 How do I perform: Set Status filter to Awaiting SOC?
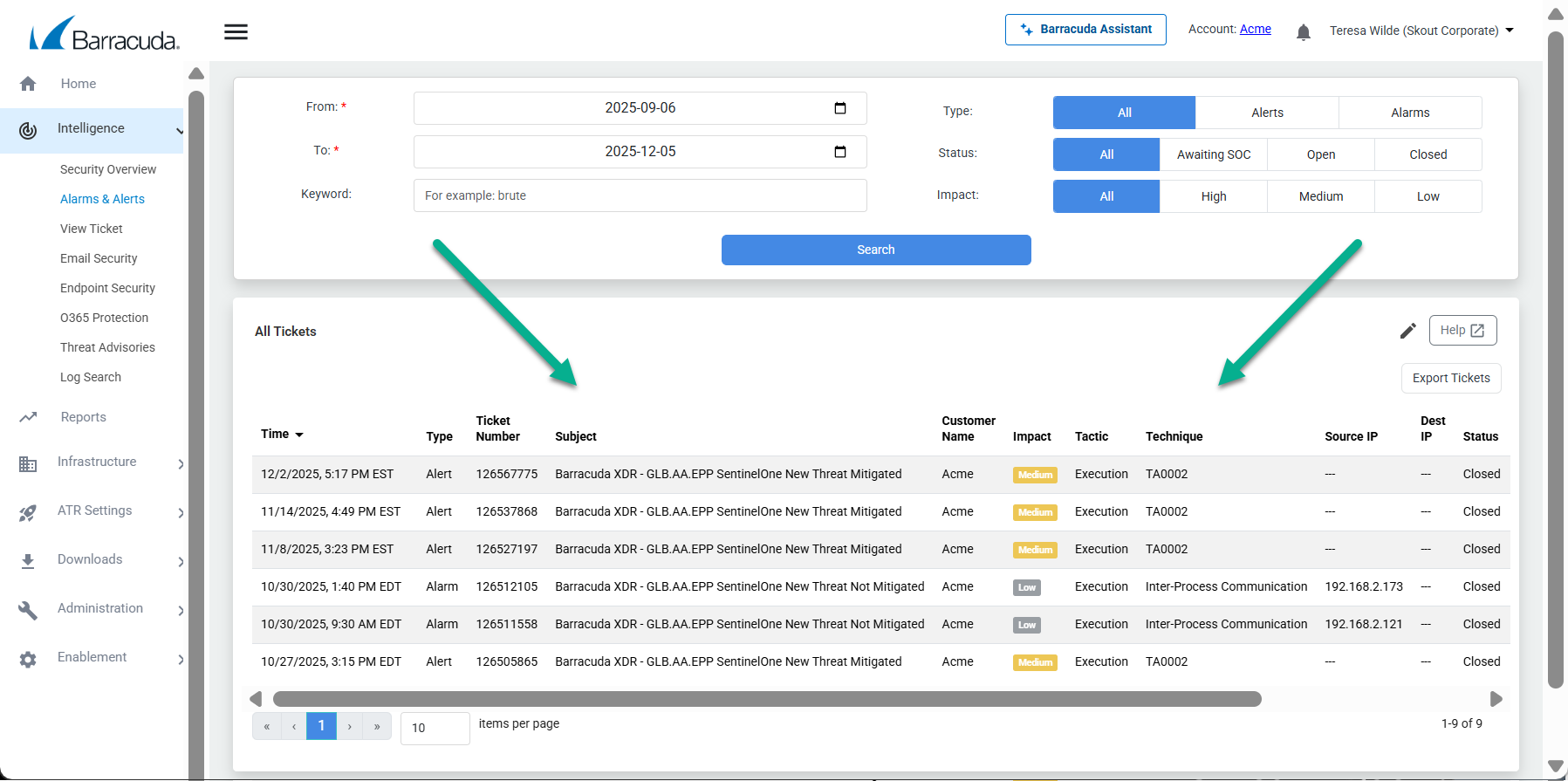click(x=1213, y=154)
